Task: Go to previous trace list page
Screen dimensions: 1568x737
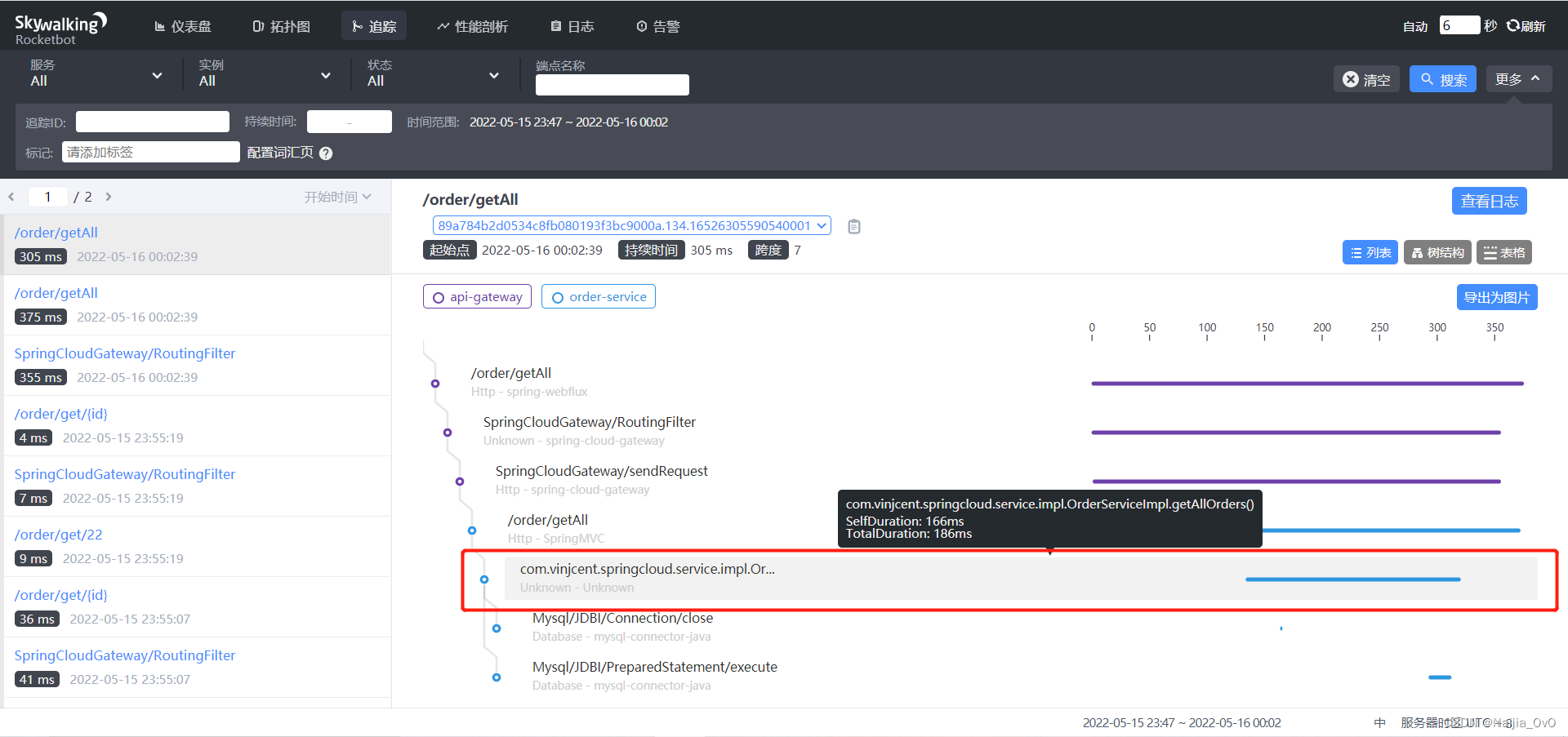Action: [x=11, y=197]
